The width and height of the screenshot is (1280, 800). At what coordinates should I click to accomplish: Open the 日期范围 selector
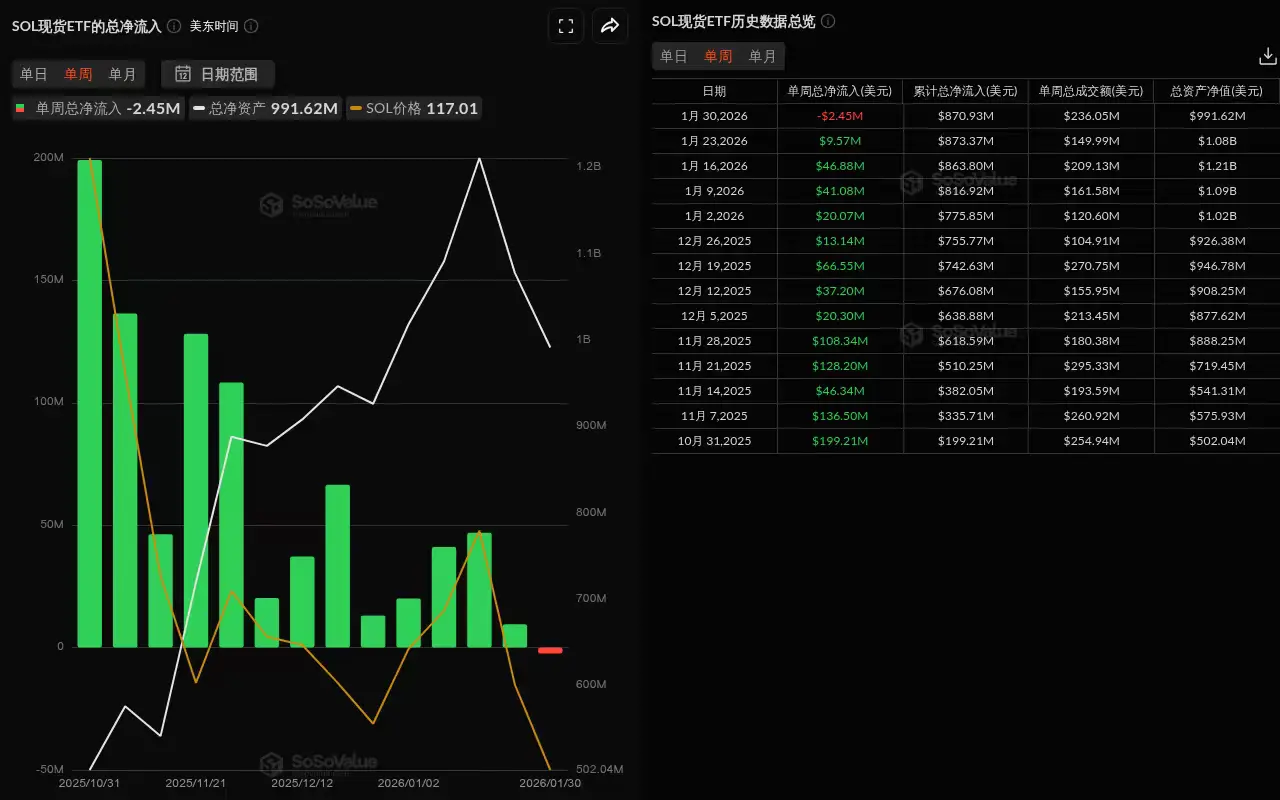(x=218, y=74)
